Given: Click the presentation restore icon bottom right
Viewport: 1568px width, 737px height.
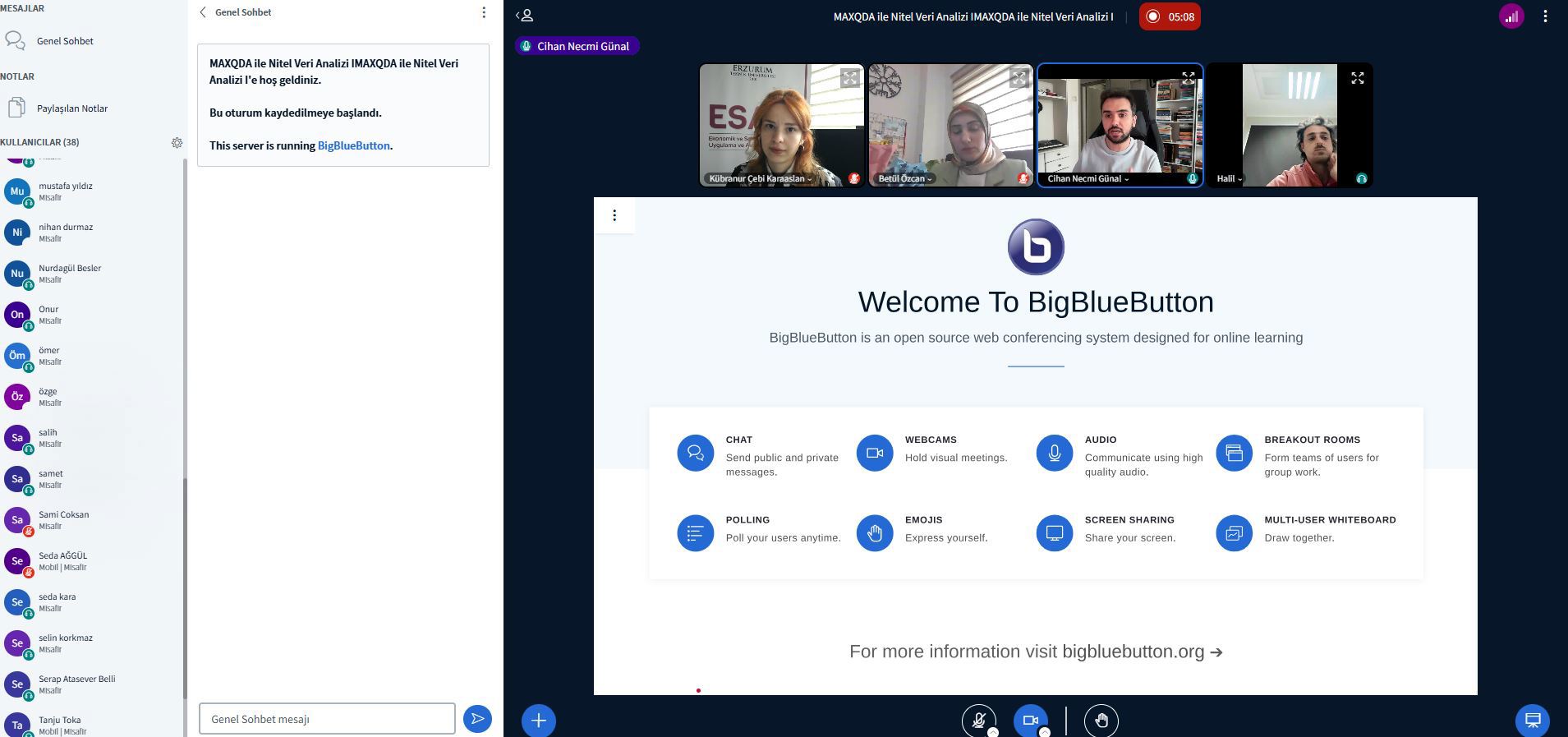Looking at the screenshot, I should pyautogui.click(x=1532, y=721).
